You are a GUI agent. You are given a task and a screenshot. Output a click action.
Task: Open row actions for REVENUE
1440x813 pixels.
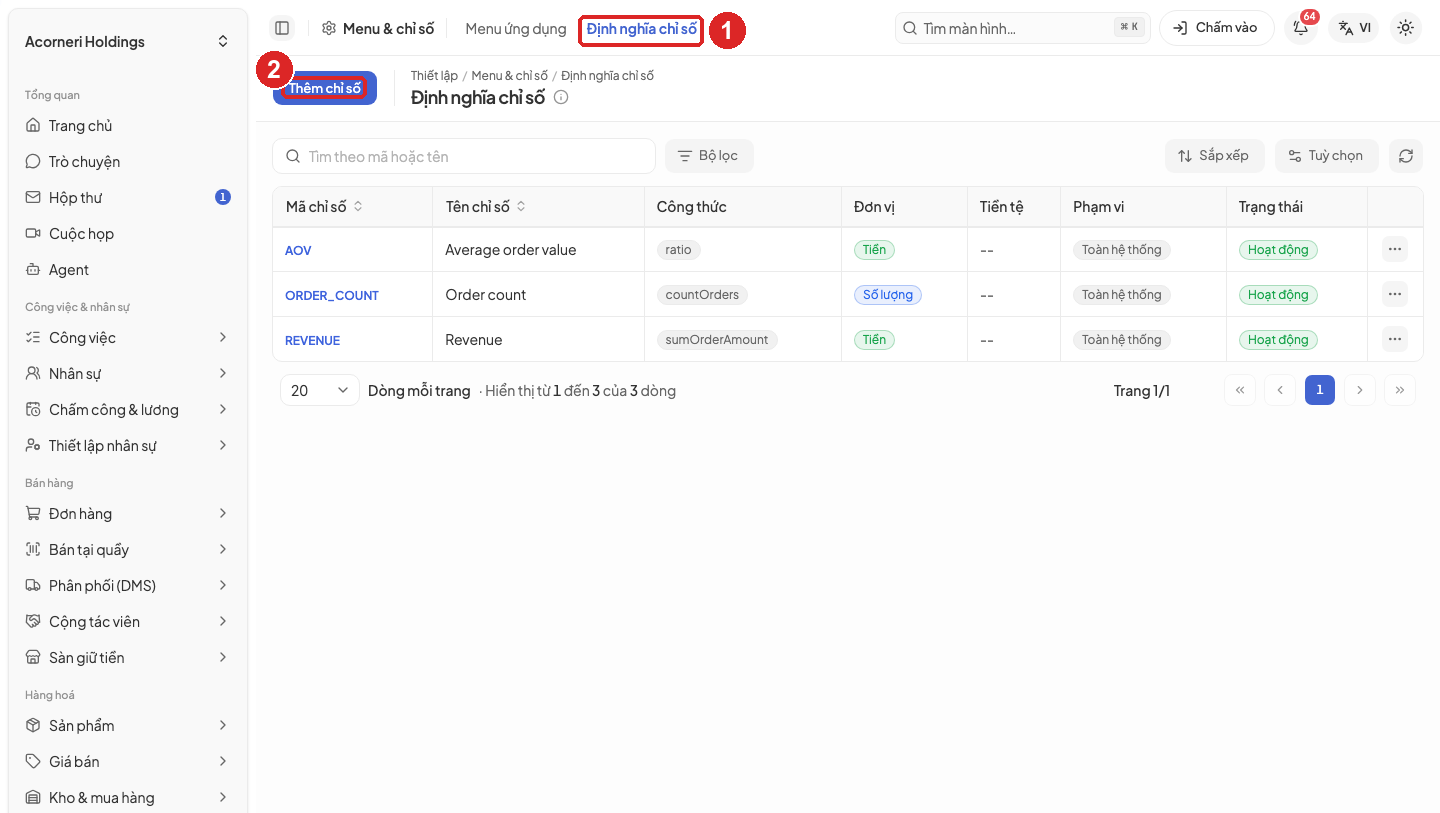[1395, 339]
